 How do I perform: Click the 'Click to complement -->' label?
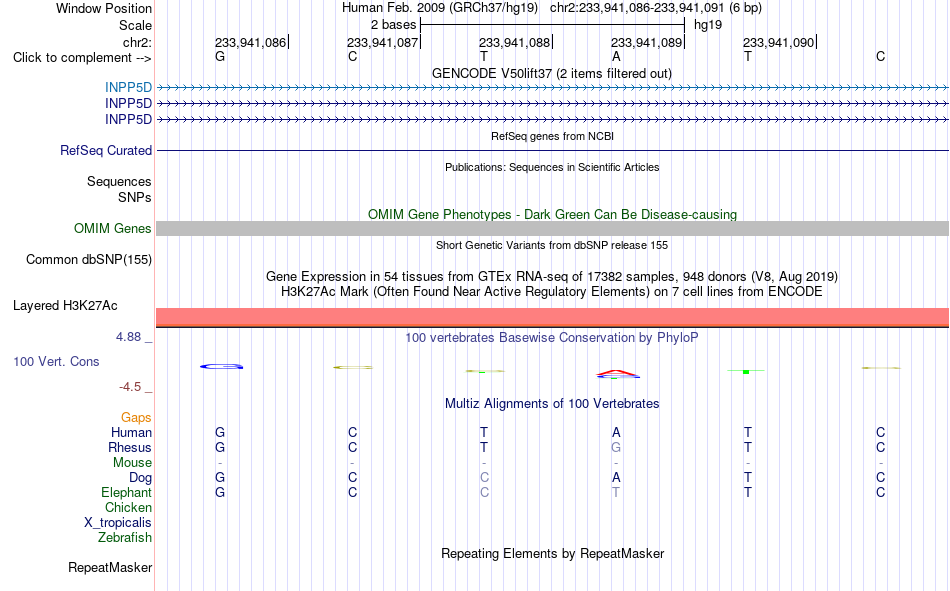coord(82,58)
